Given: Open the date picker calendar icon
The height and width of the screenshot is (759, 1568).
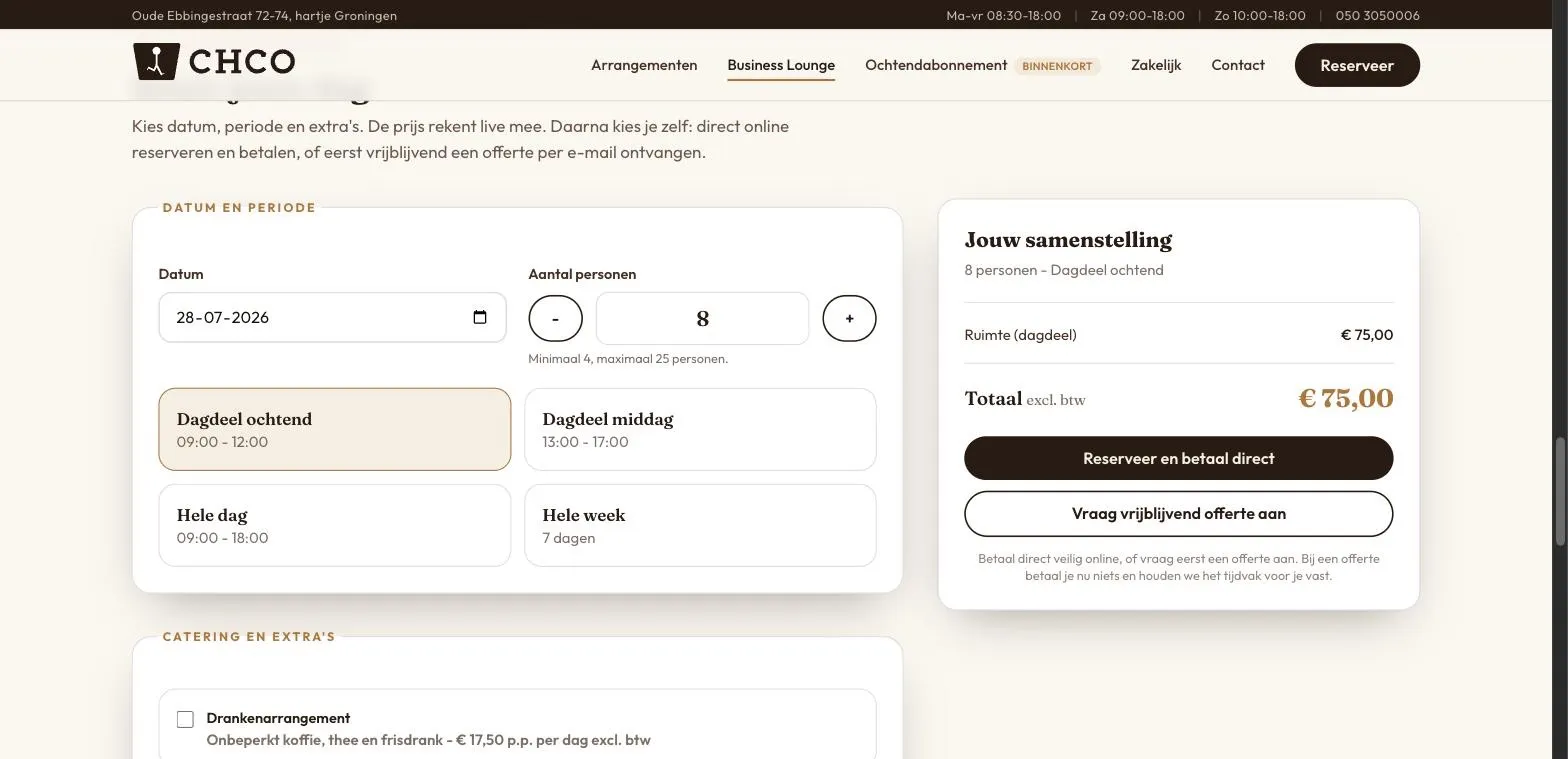Looking at the screenshot, I should (480, 317).
